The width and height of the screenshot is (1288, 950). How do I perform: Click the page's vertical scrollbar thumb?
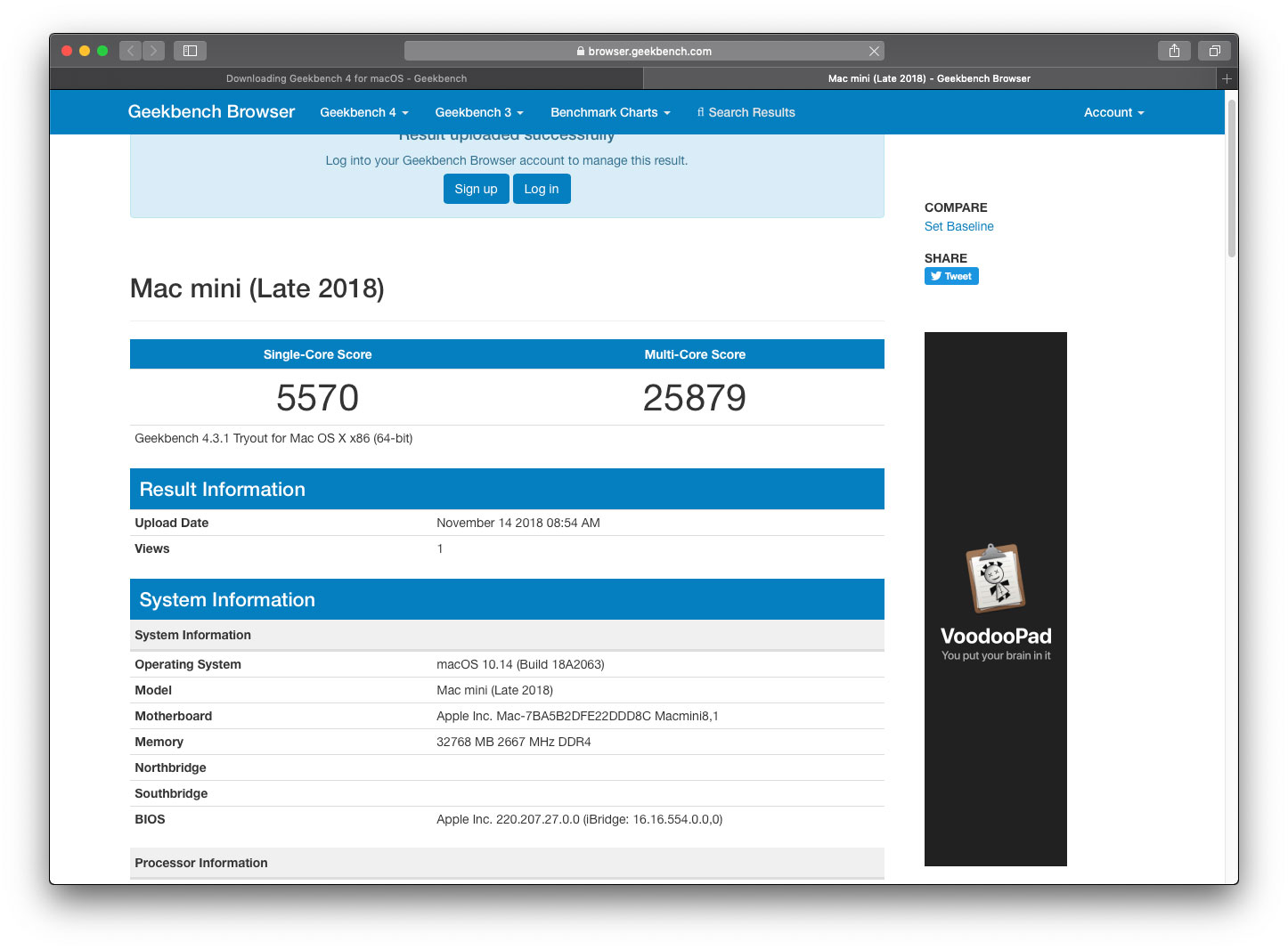1232,178
